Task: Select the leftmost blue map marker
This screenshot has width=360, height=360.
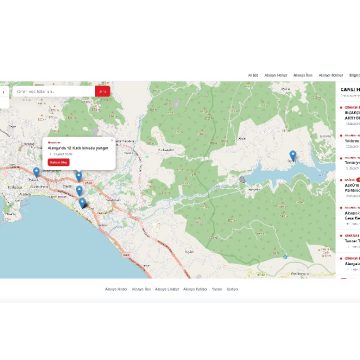Action: tap(36, 172)
